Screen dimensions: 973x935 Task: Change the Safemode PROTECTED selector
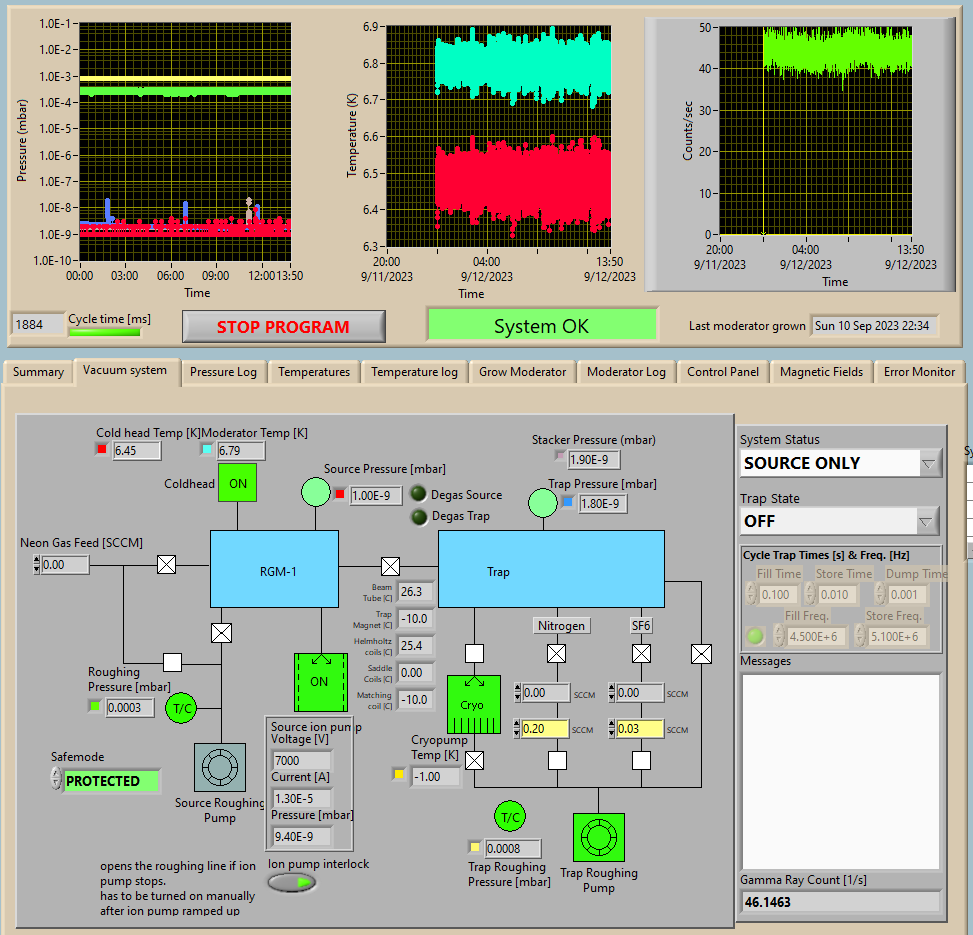point(110,781)
